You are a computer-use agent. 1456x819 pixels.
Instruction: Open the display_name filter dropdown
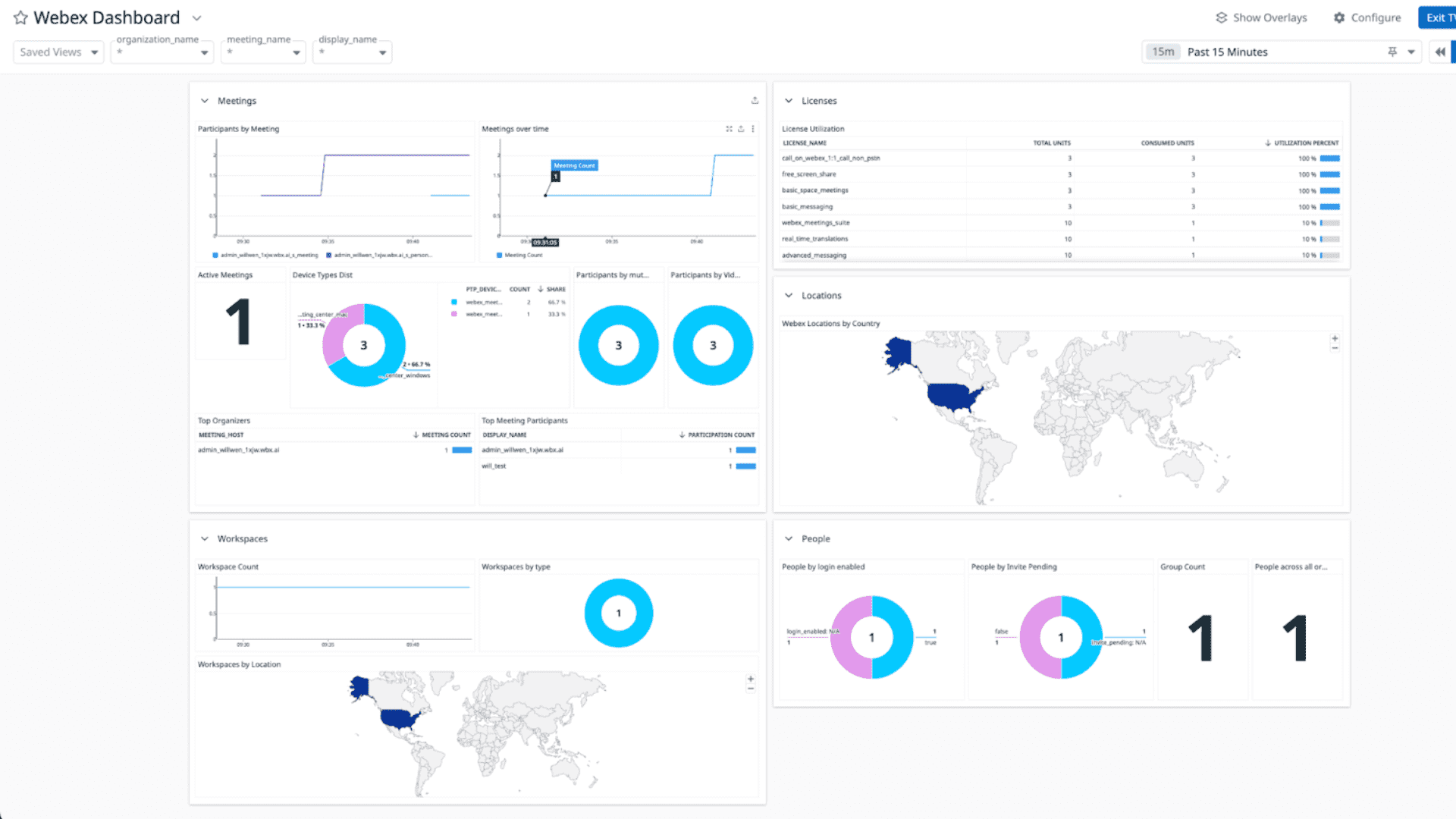353,52
